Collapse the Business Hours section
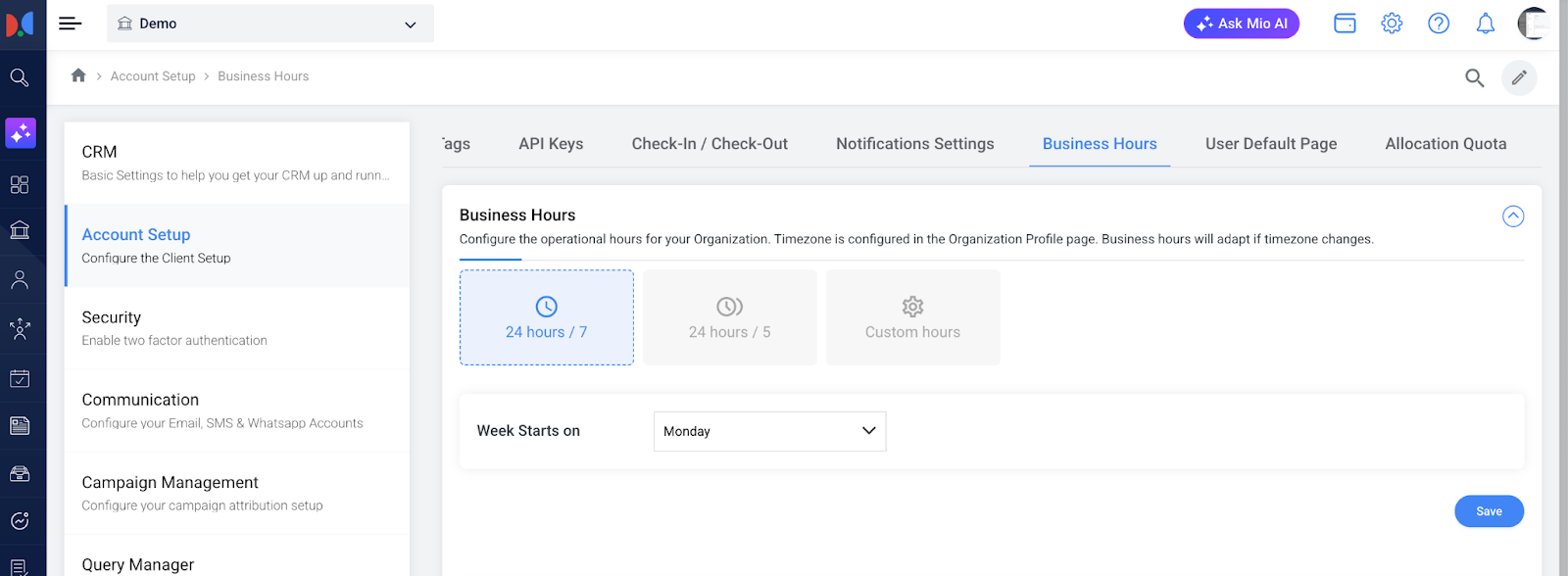The height and width of the screenshot is (576, 1568). pos(1512,216)
